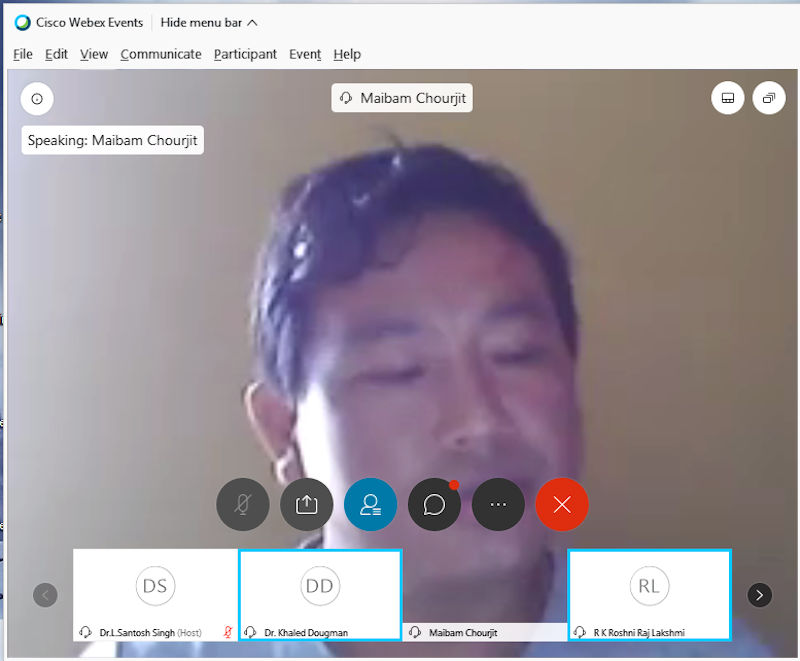The height and width of the screenshot is (661, 800).
Task: Click the DS avatar circle
Action: tap(155, 586)
